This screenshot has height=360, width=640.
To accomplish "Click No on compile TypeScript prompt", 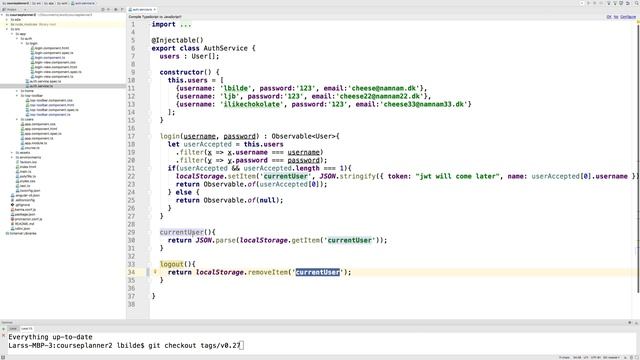I will [x=616, y=17].
